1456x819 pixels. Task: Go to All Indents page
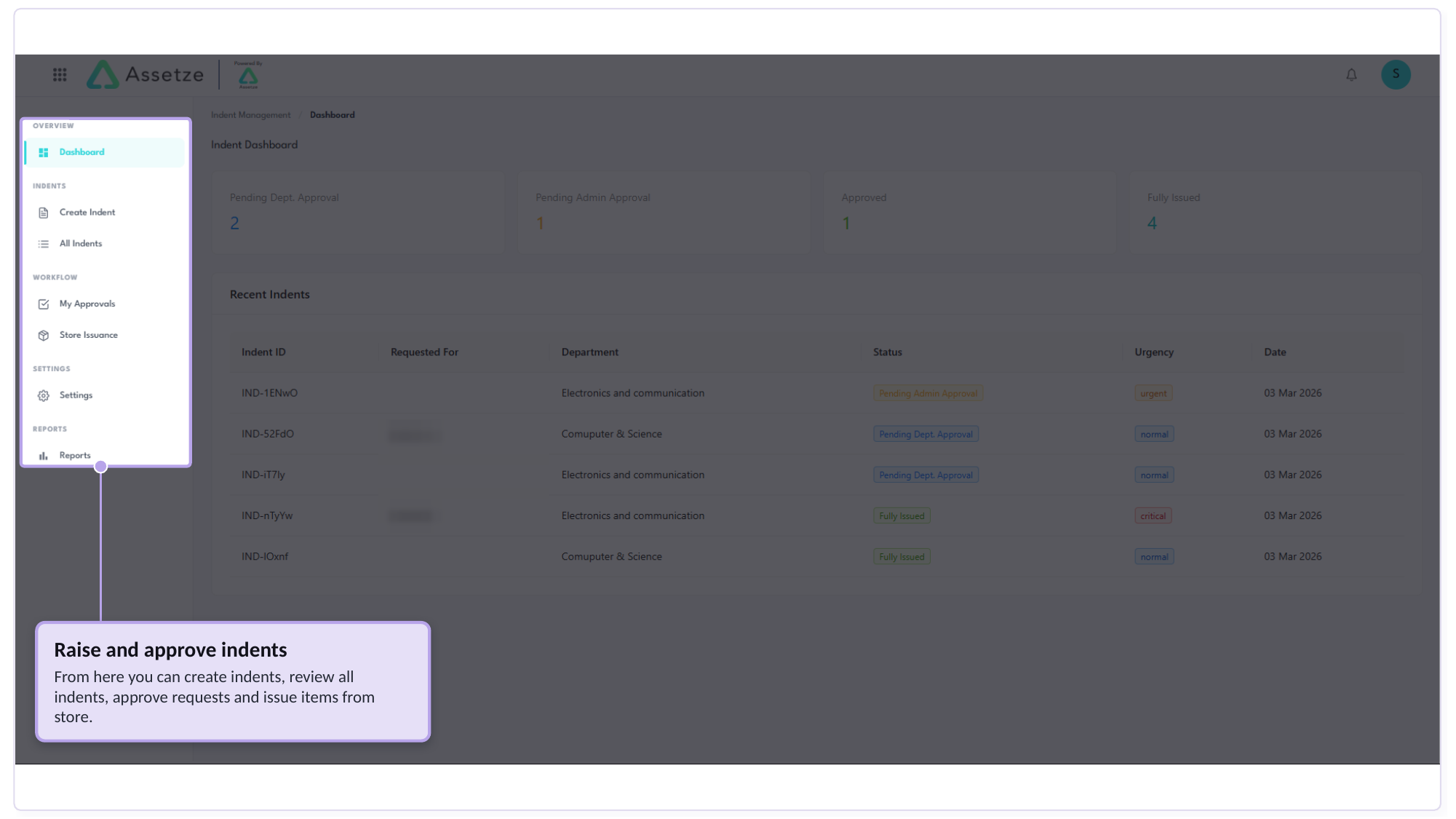coord(105,244)
